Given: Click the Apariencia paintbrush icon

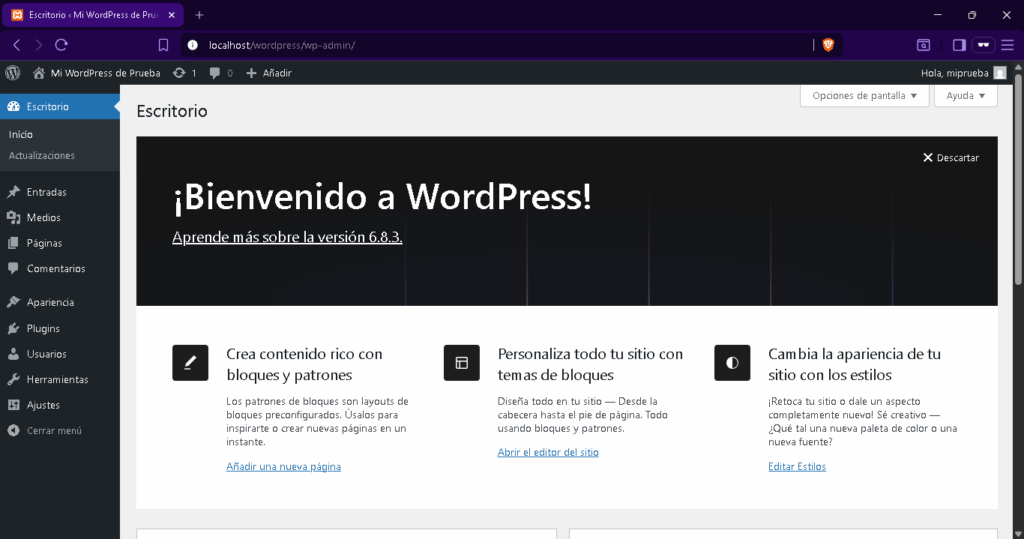Looking at the screenshot, I should pyautogui.click(x=14, y=302).
